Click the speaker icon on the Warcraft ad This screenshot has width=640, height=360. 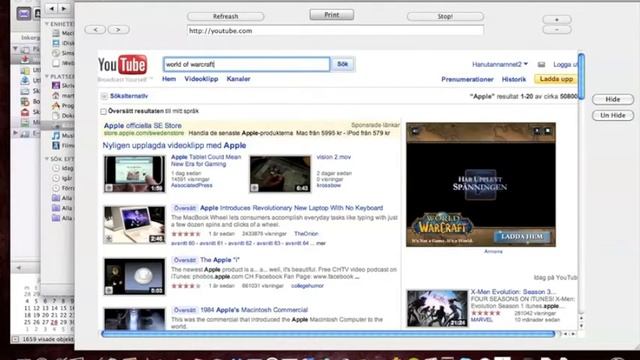click(x=415, y=131)
